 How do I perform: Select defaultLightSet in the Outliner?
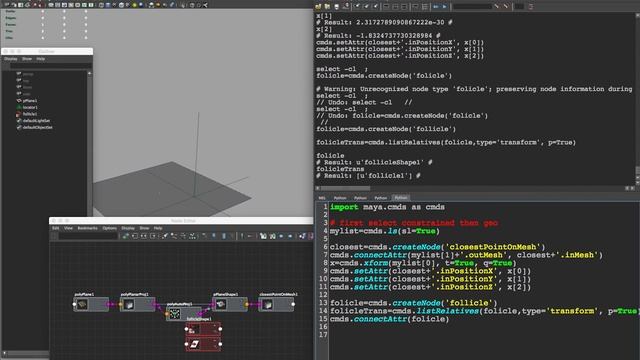pos(33,121)
